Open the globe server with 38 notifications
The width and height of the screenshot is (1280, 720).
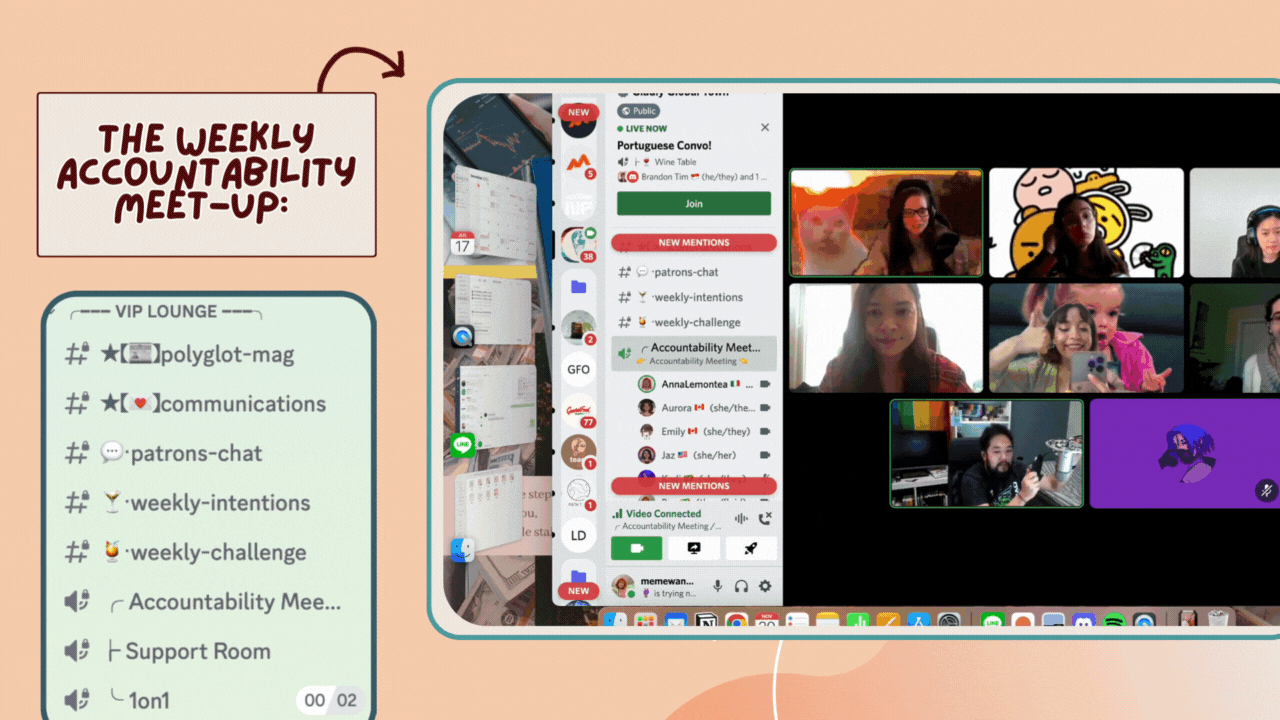click(x=578, y=244)
